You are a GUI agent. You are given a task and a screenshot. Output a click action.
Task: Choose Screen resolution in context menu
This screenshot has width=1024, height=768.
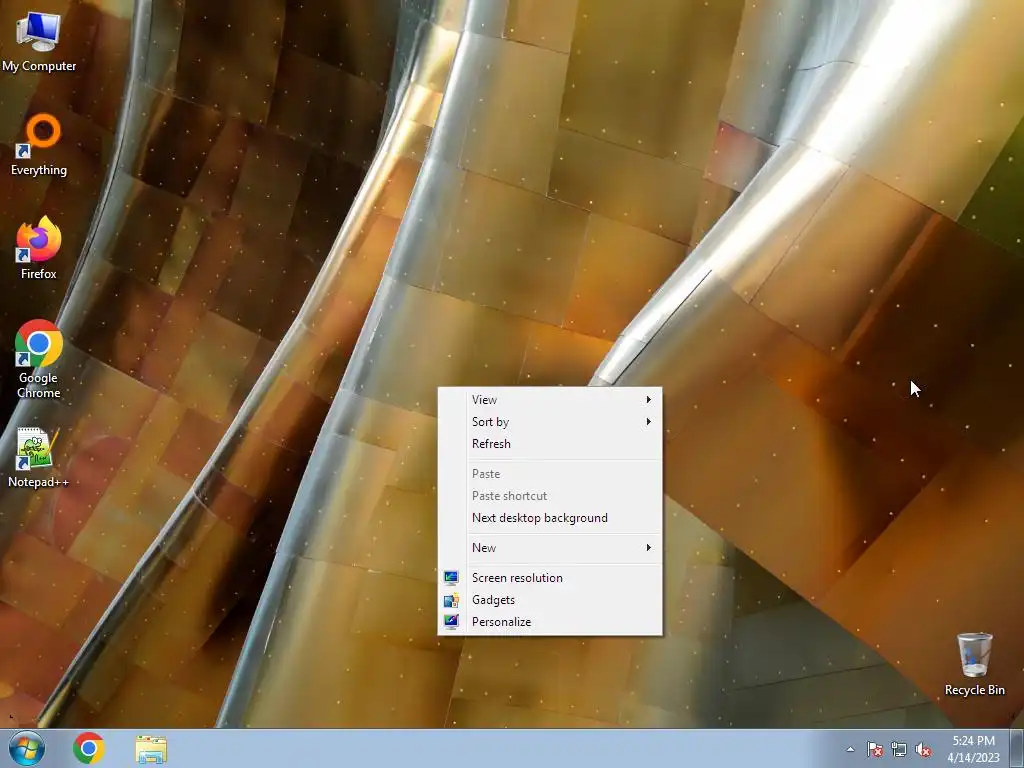(550, 578)
